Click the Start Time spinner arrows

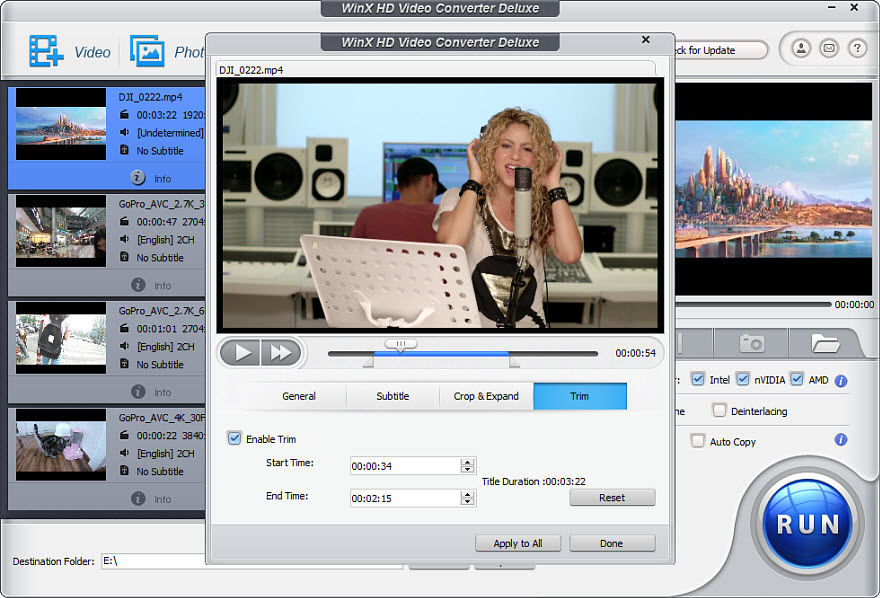(467, 466)
